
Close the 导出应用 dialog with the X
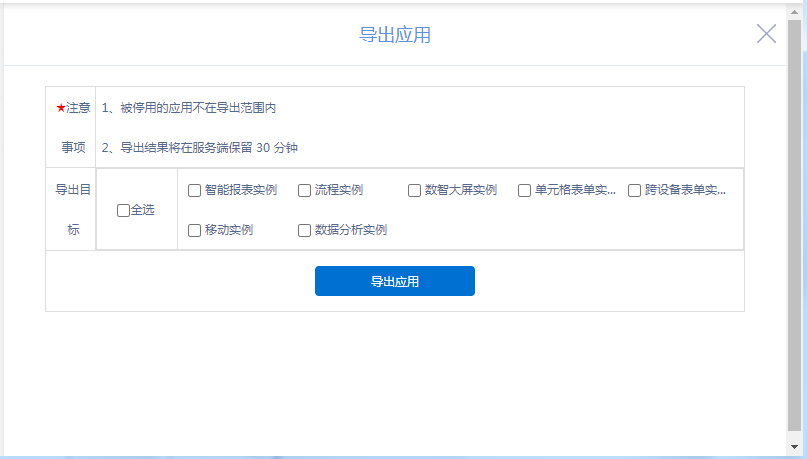tap(766, 34)
